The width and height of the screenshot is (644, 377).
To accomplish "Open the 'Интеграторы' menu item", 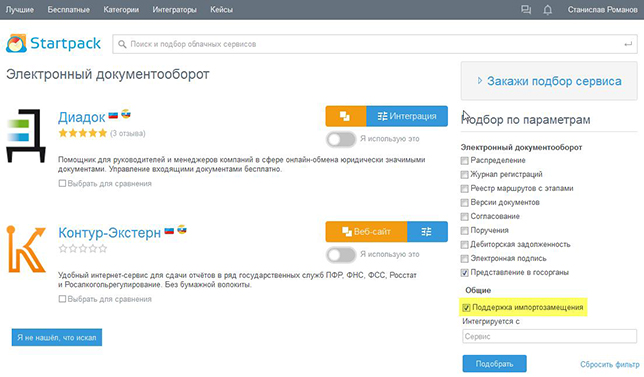I will (175, 9).
